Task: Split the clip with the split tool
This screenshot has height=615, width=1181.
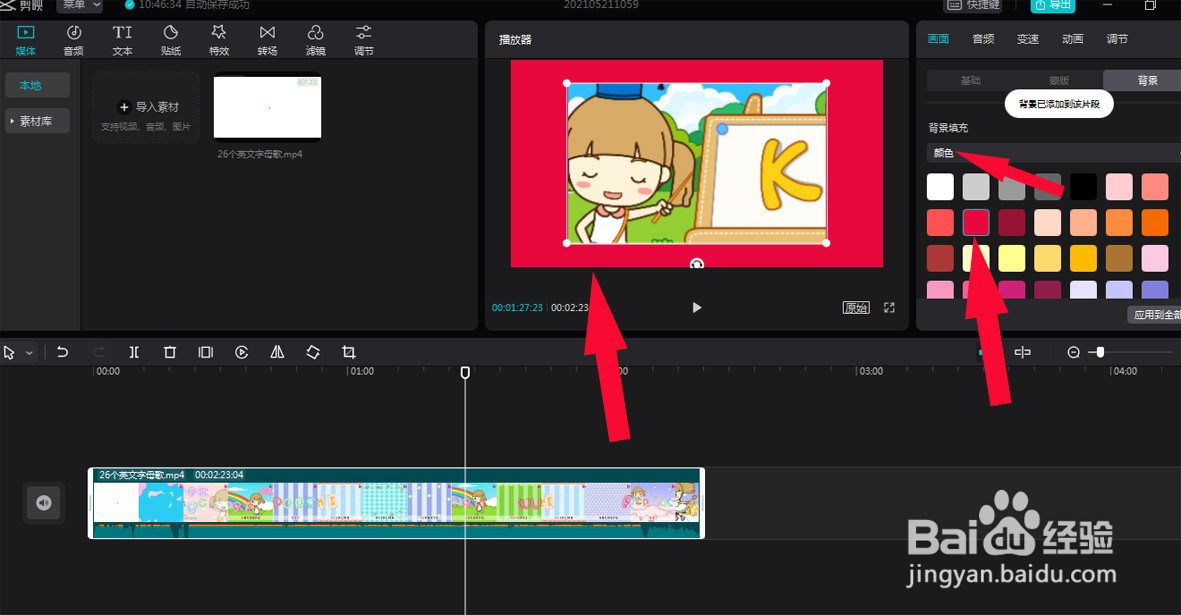Action: click(134, 352)
